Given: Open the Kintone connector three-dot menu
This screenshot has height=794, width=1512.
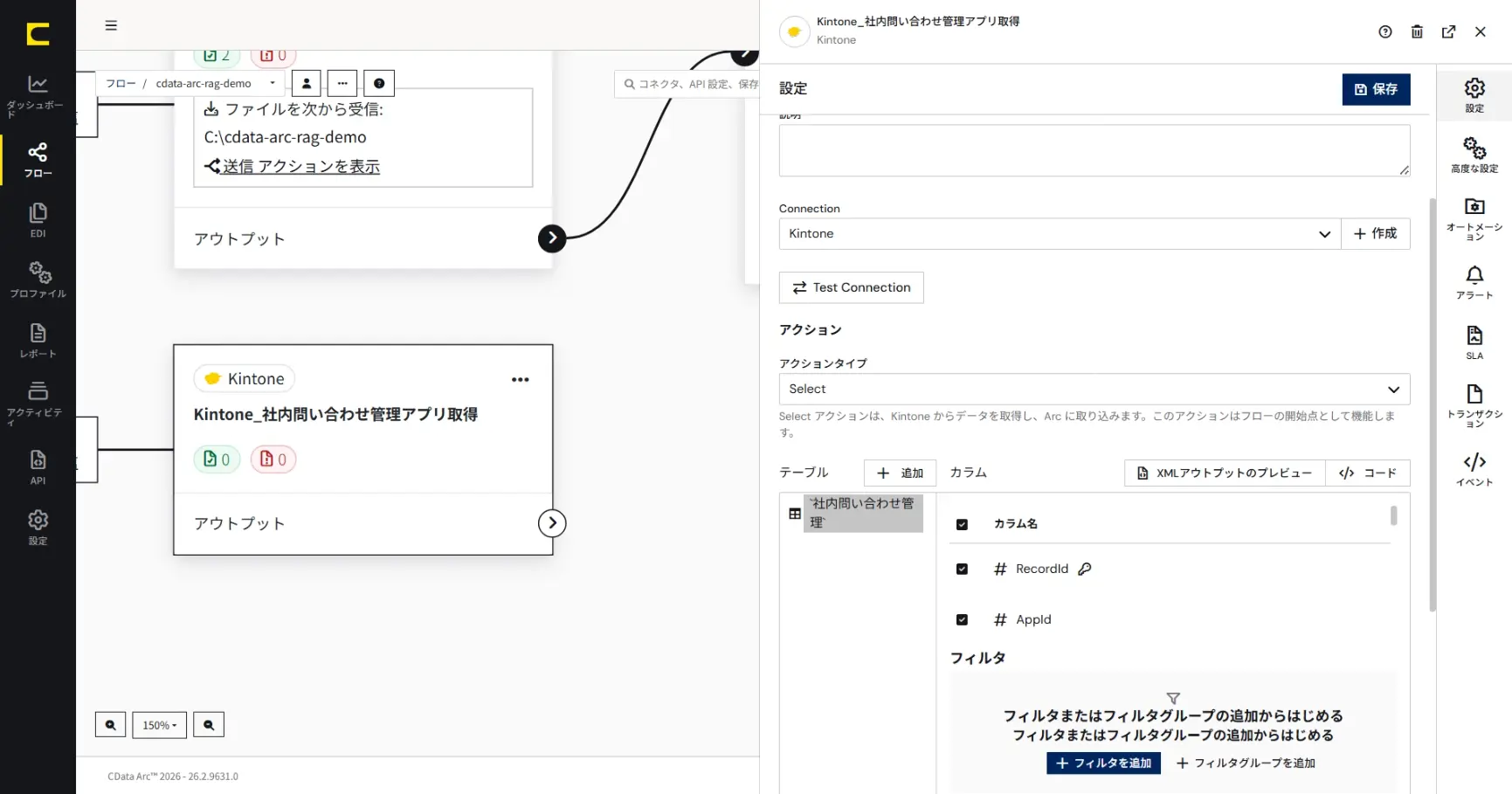Looking at the screenshot, I should pyautogui.click(x=521, y=379).
